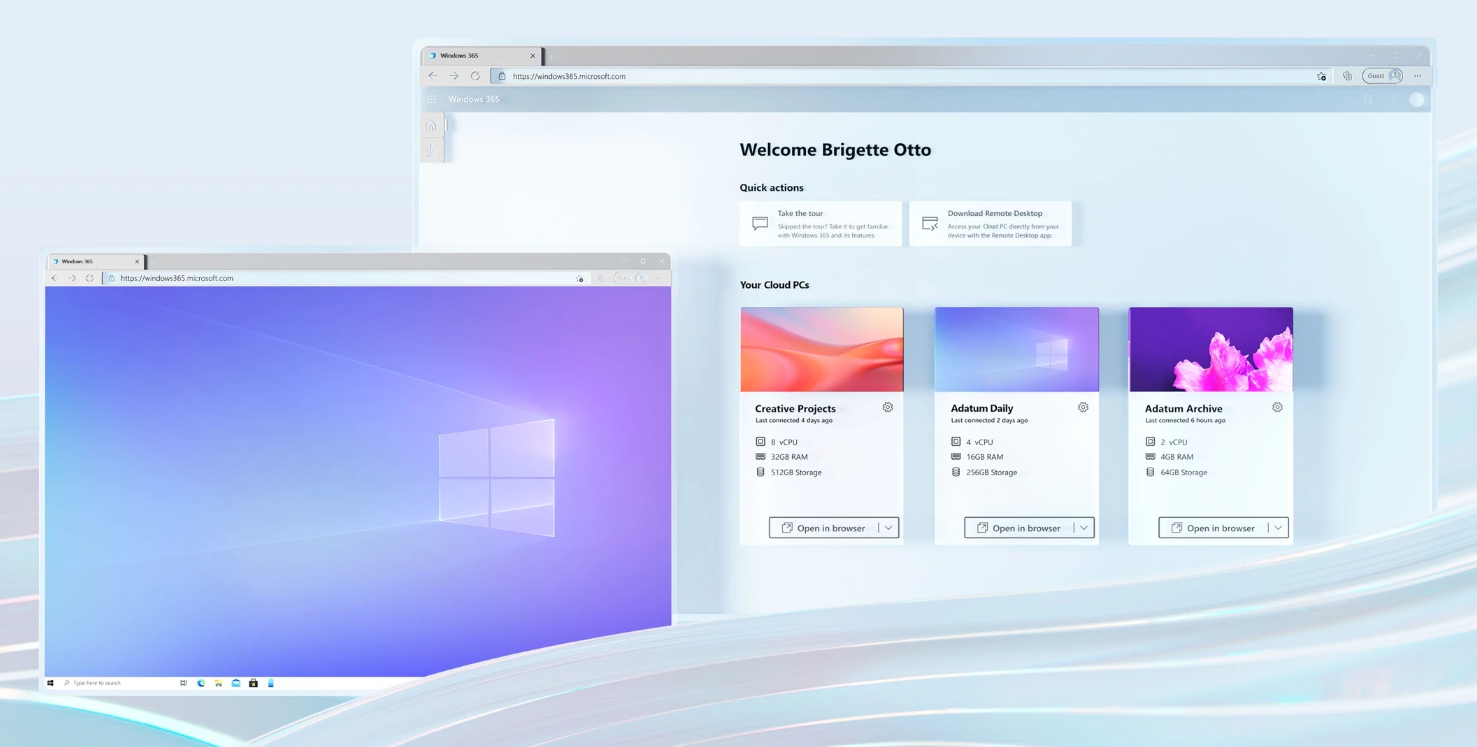Open the download icon in portal sidebar
The height and width of the screenshot is (747, 1477).
click(431, 150)
